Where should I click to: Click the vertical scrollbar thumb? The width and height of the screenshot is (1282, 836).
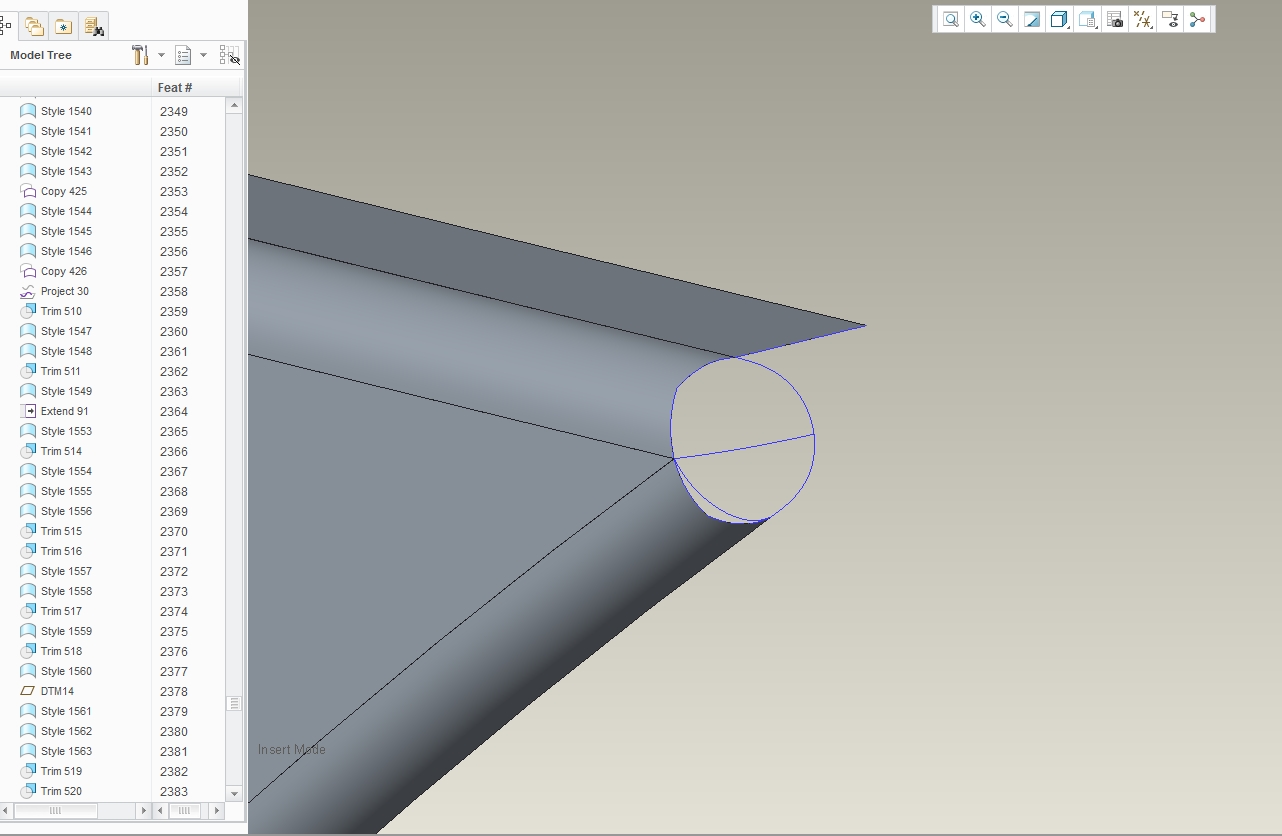[x=234, y=703]
